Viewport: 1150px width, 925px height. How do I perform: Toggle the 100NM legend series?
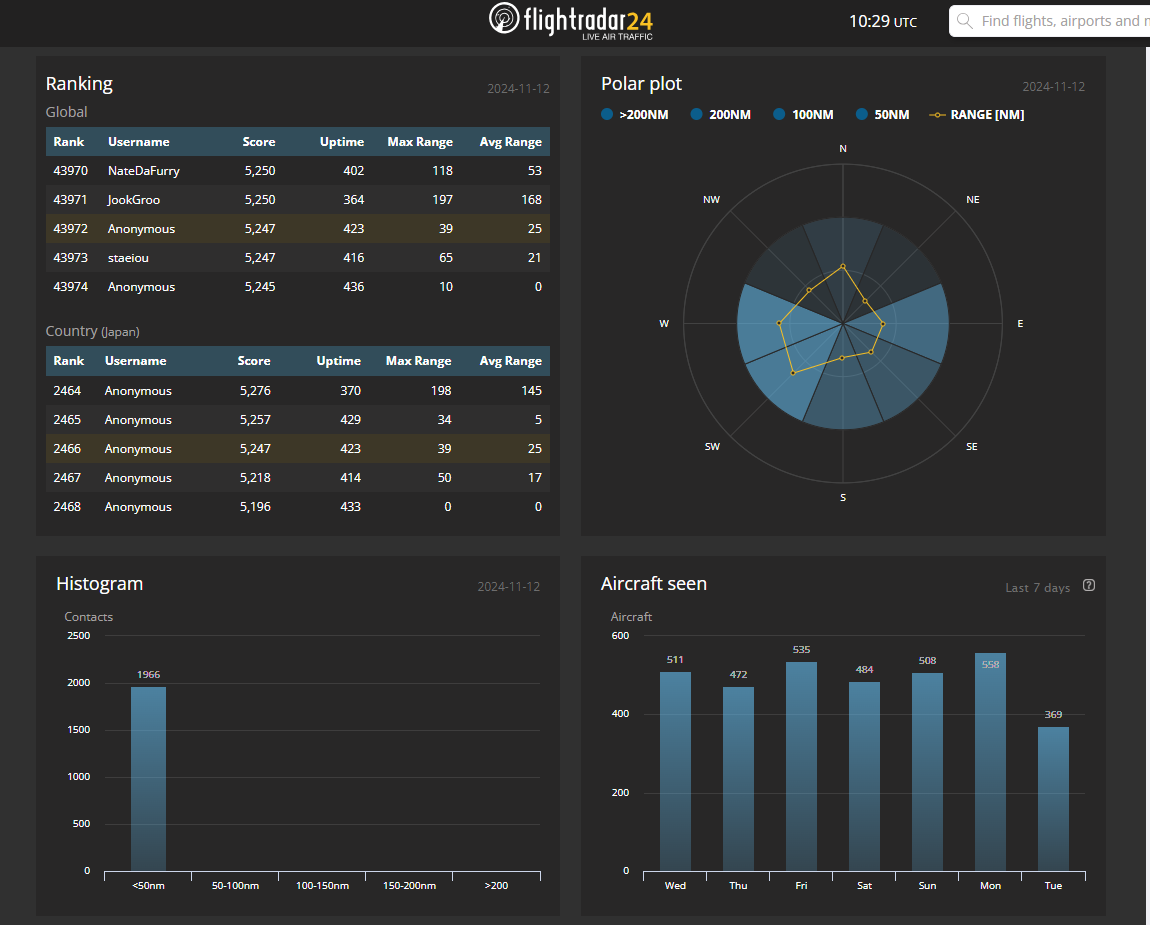tap(803, 115)
